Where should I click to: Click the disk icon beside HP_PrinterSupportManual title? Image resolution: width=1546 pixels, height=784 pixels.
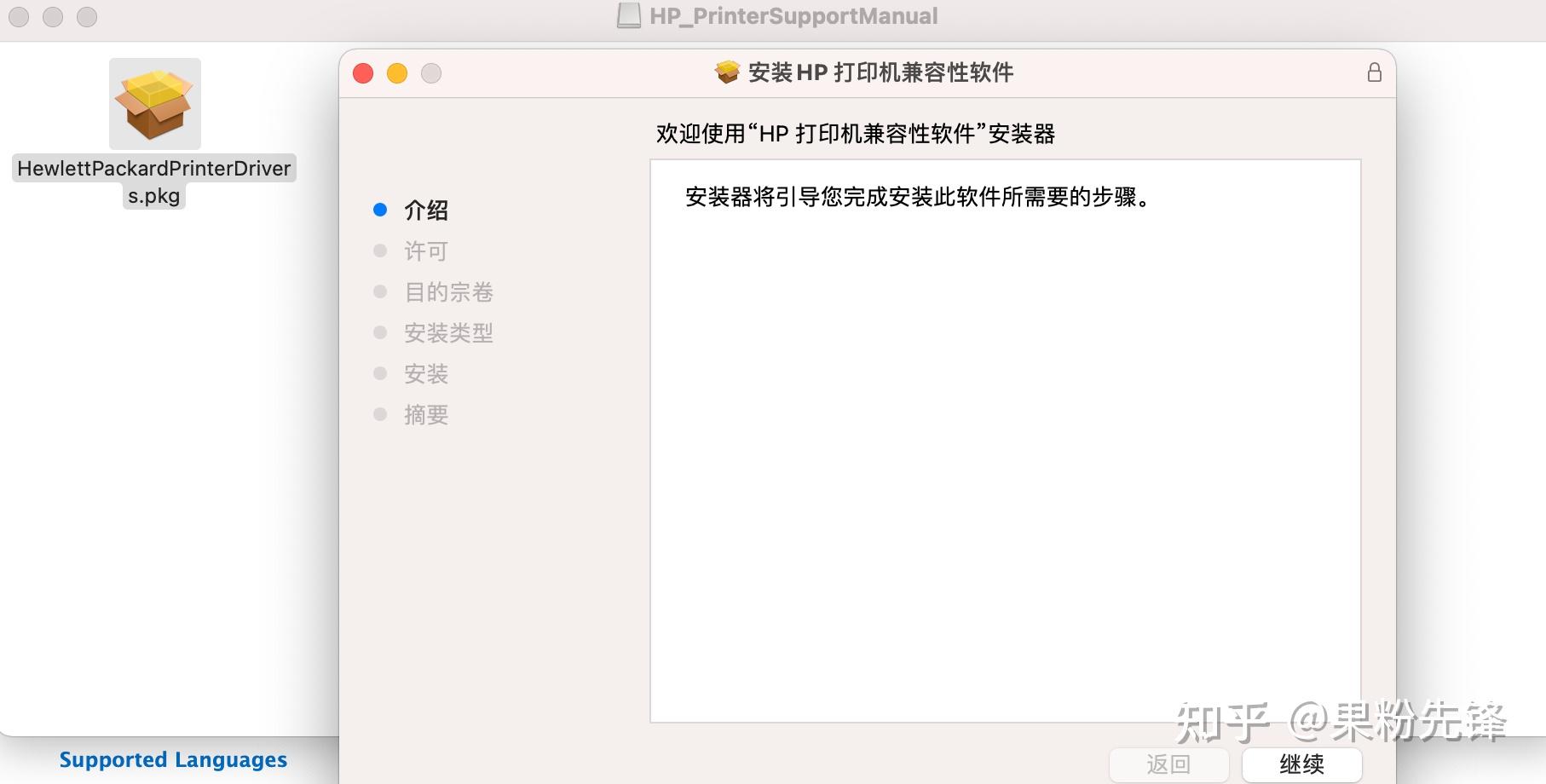(x=627, y=15)
